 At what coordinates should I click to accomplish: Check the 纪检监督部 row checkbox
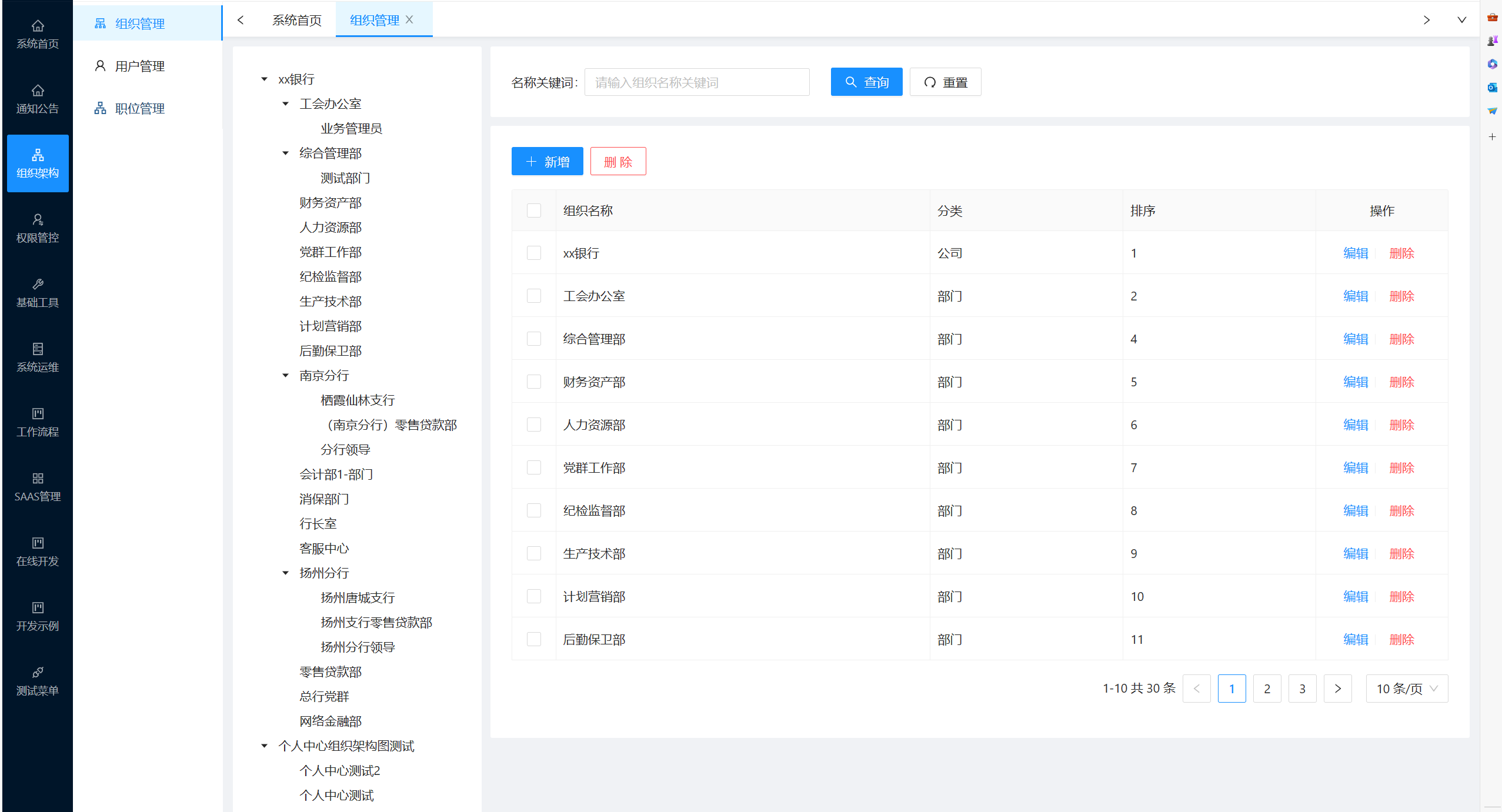click(534, 510)
